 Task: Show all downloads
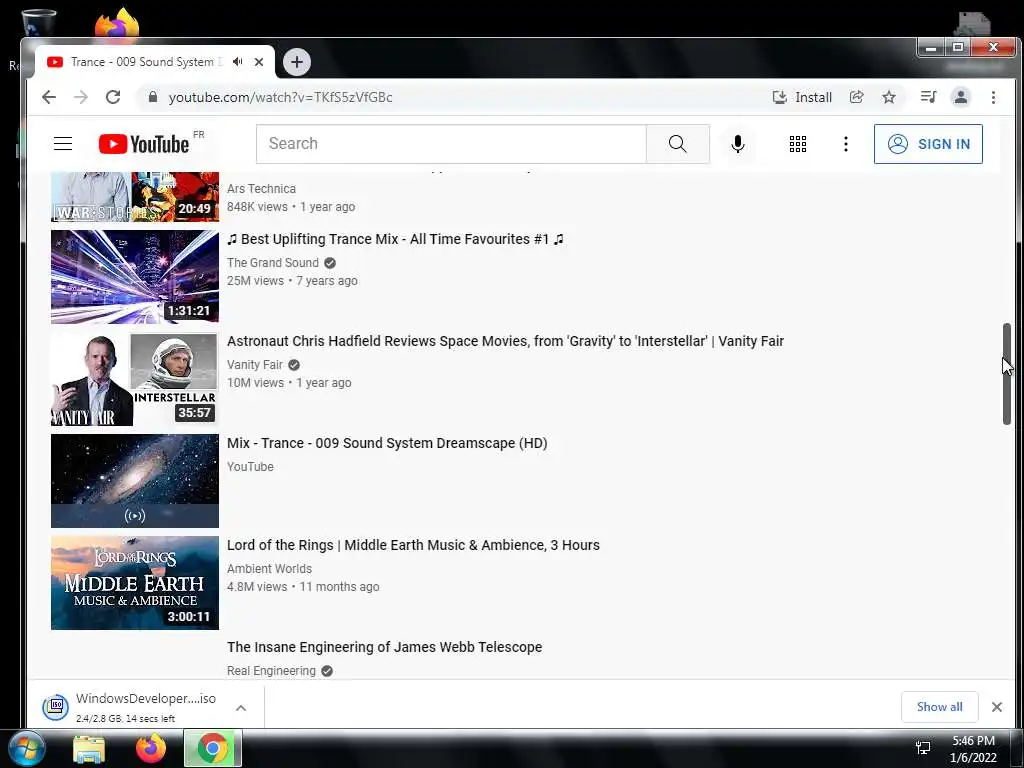[x=939, y=707]
